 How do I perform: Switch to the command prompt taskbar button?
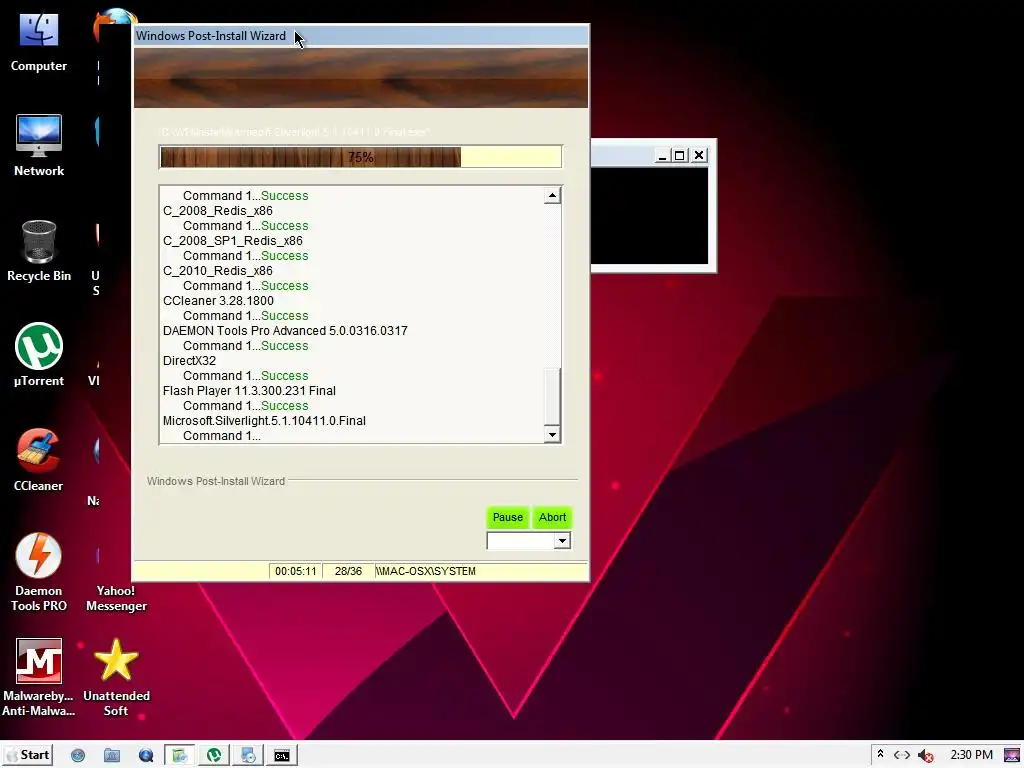click(282, 756)
